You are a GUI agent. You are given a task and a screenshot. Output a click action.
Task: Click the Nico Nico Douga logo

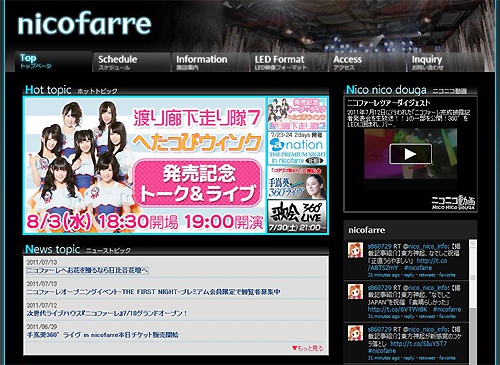[453, 203]
